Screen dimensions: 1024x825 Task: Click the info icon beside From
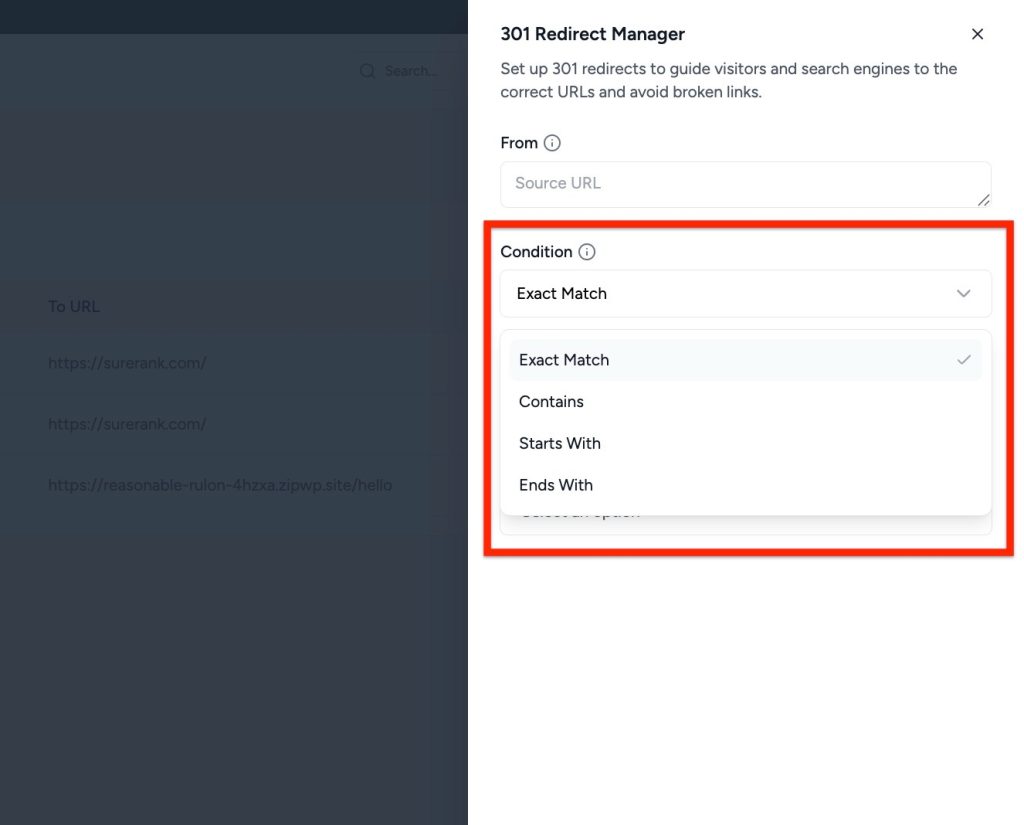click(552, 143)
